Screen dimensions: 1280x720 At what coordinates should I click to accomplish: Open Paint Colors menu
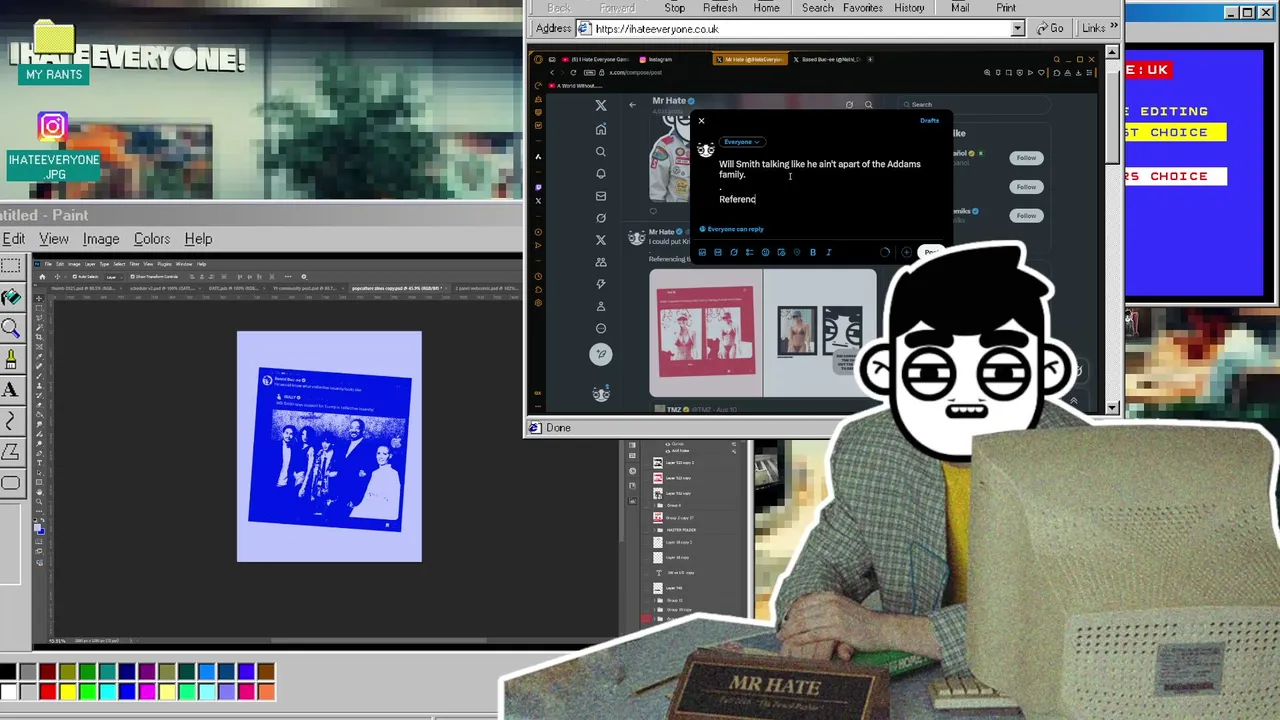pos(152,239)
